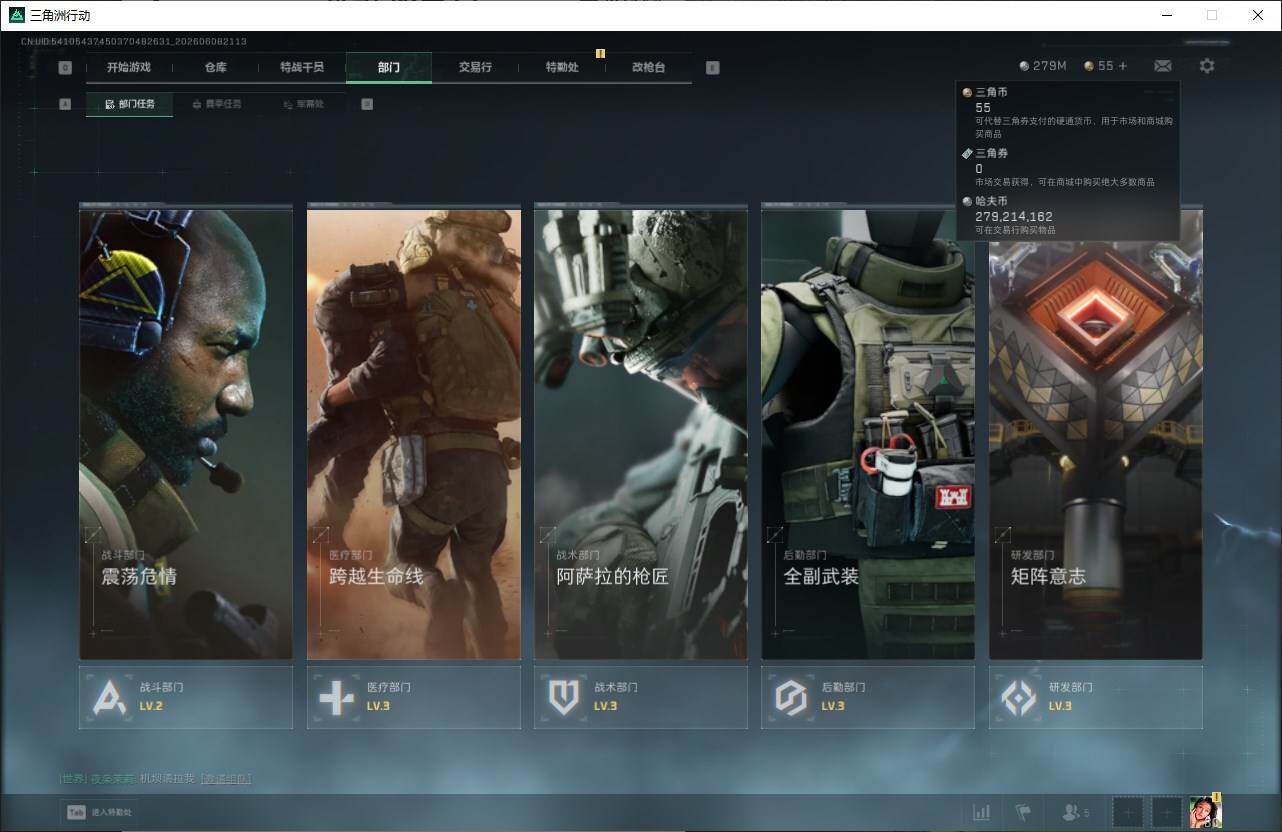Screen dimensions: 1282x832
Task: Select the 战斗部门 LV.2 label
Action: point(151,706)
